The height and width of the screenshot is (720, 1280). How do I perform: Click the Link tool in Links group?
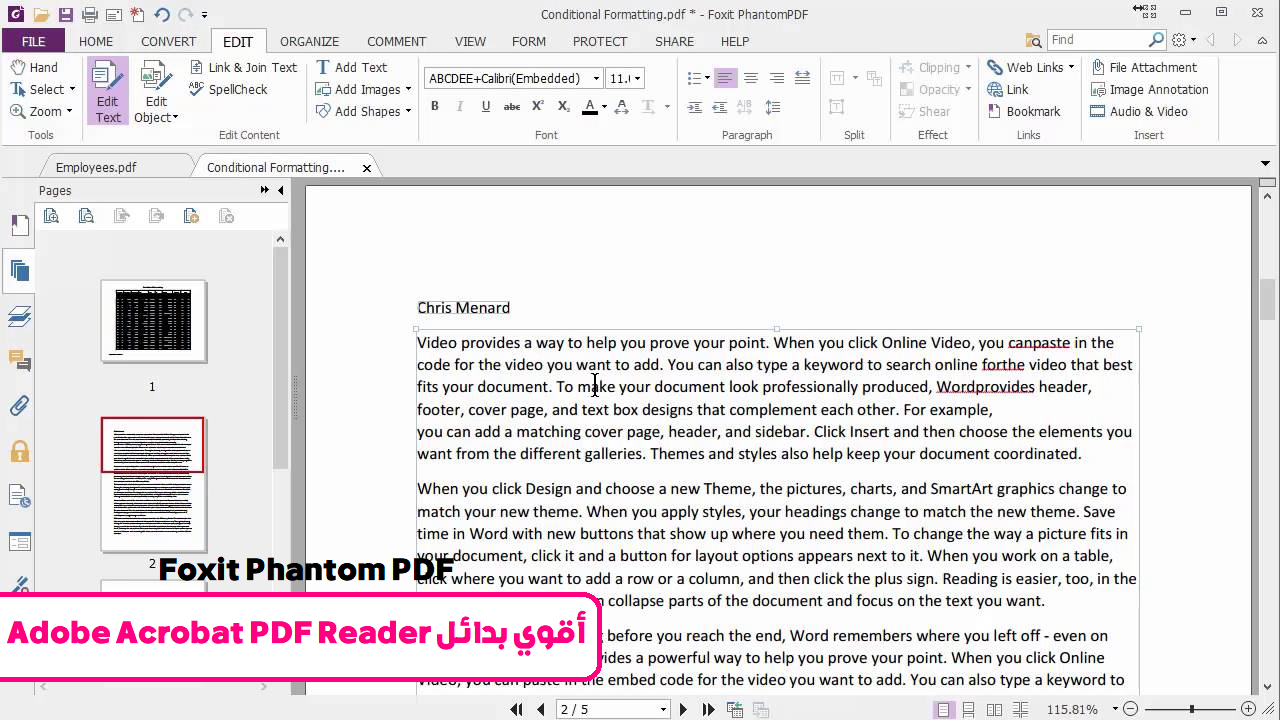click(1008, 89)
